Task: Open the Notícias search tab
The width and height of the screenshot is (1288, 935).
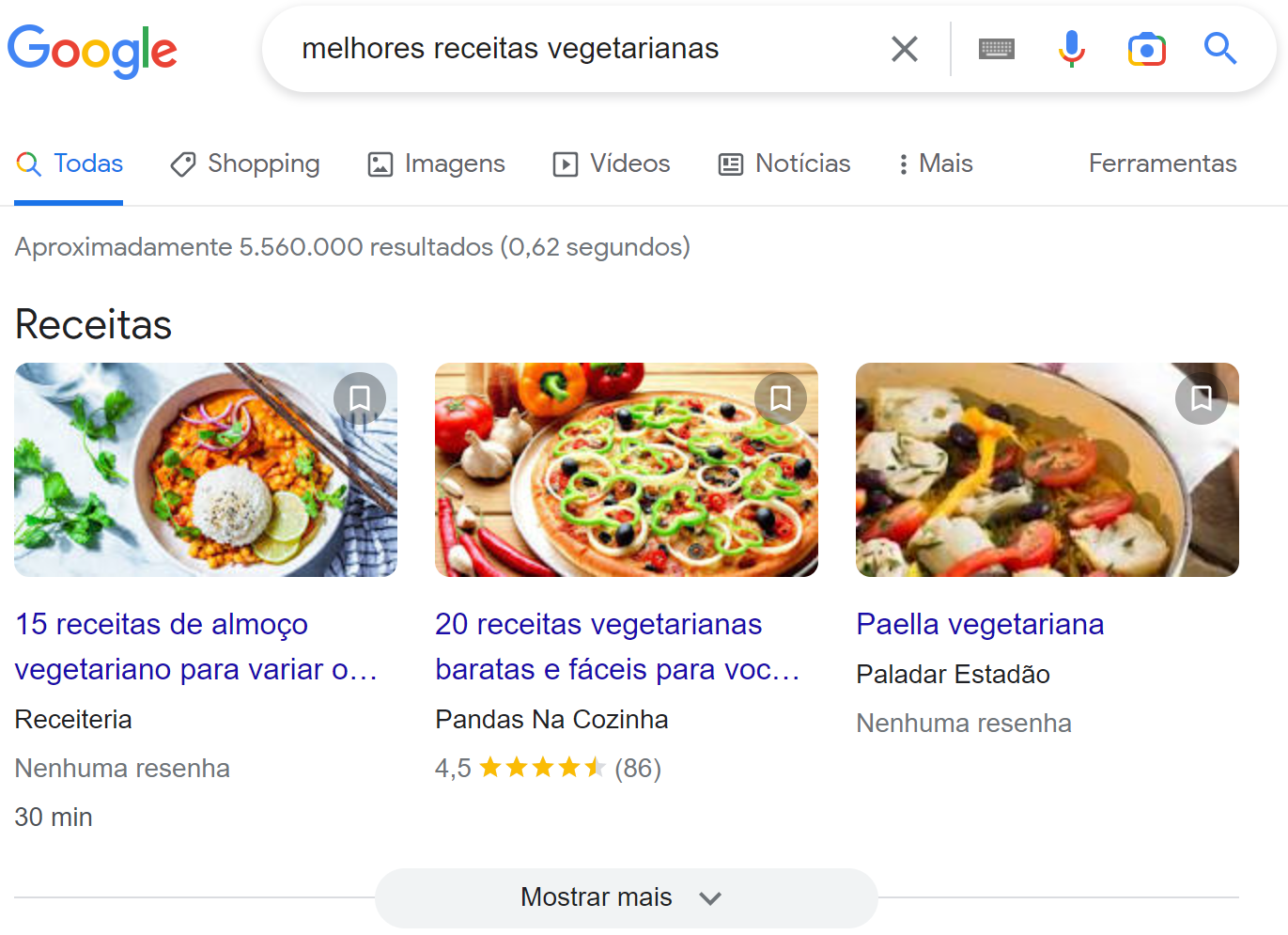Action: coord(784,164)
